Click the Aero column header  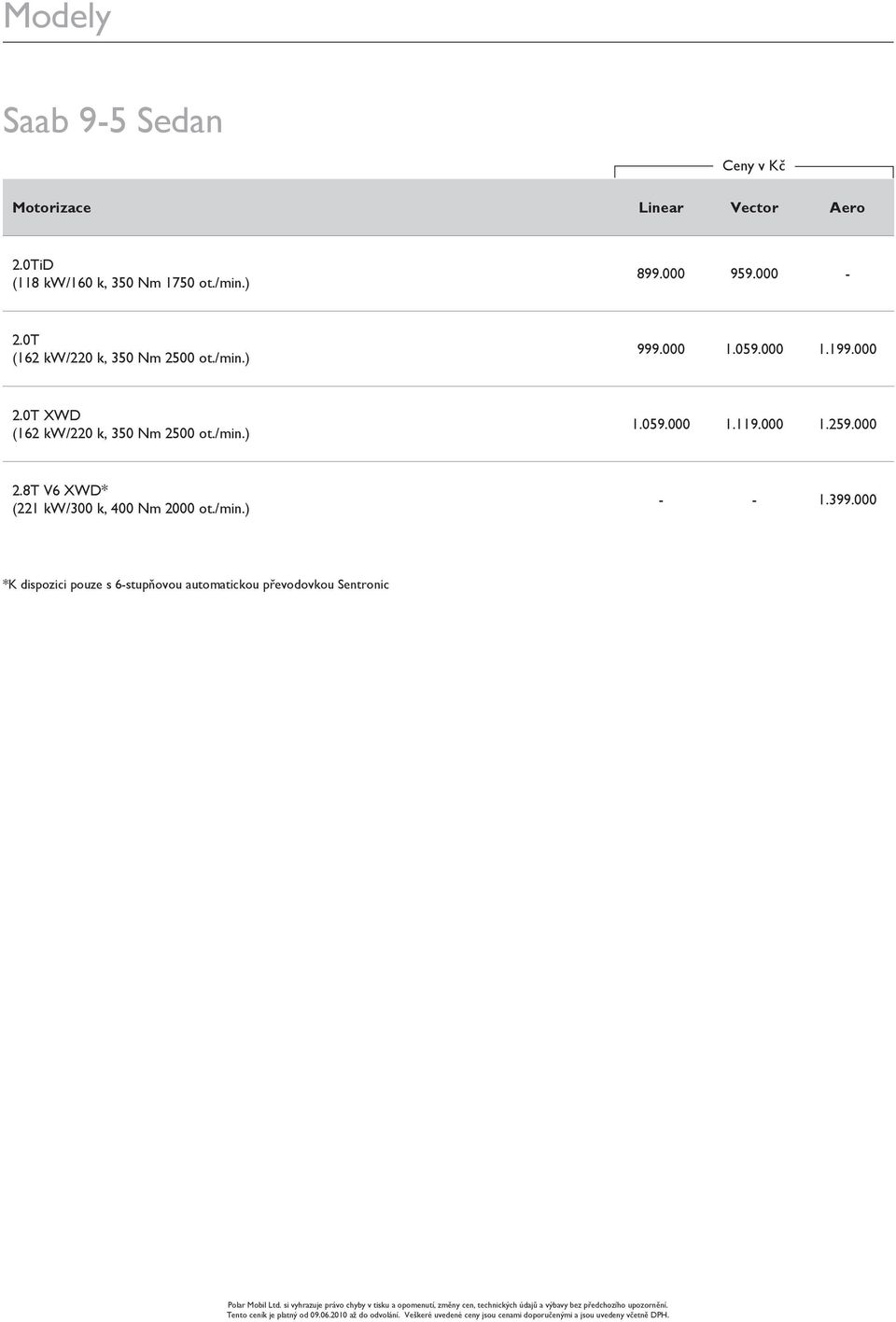point(847,207)
